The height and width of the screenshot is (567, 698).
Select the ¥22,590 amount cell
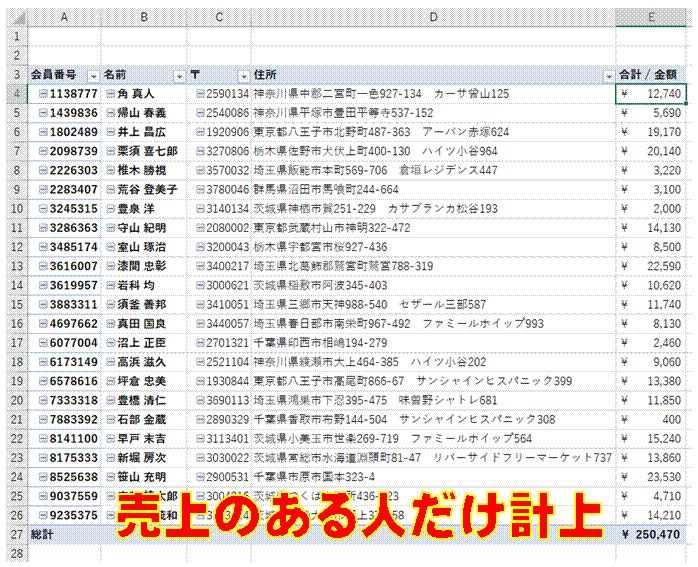(651, 266)
